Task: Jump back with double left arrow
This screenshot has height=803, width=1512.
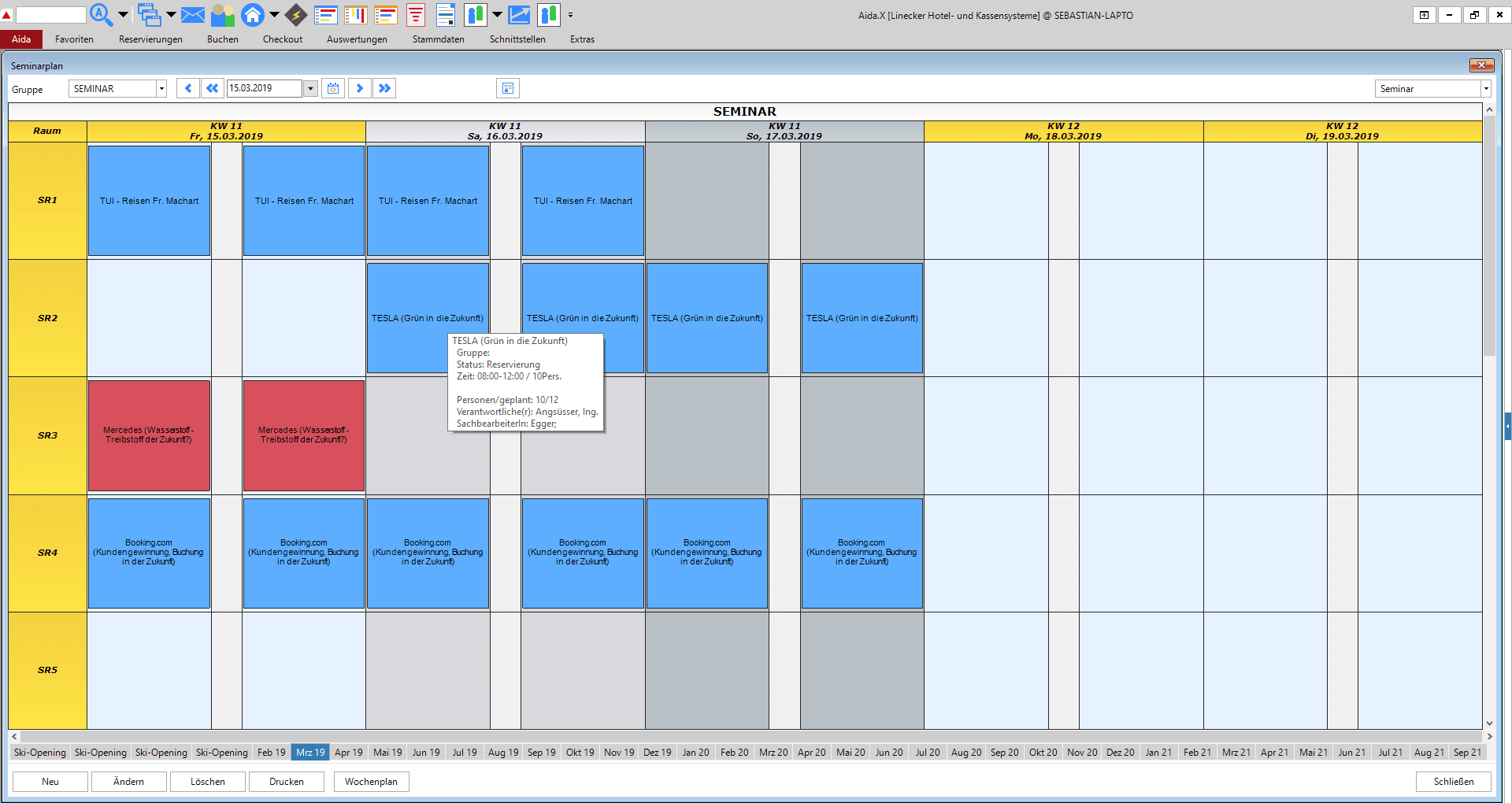Action: point(212,88)
